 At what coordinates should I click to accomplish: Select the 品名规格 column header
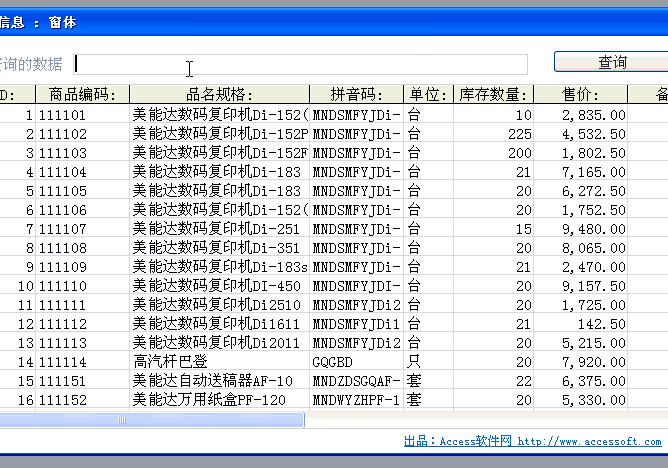click(x=219, y=94)
